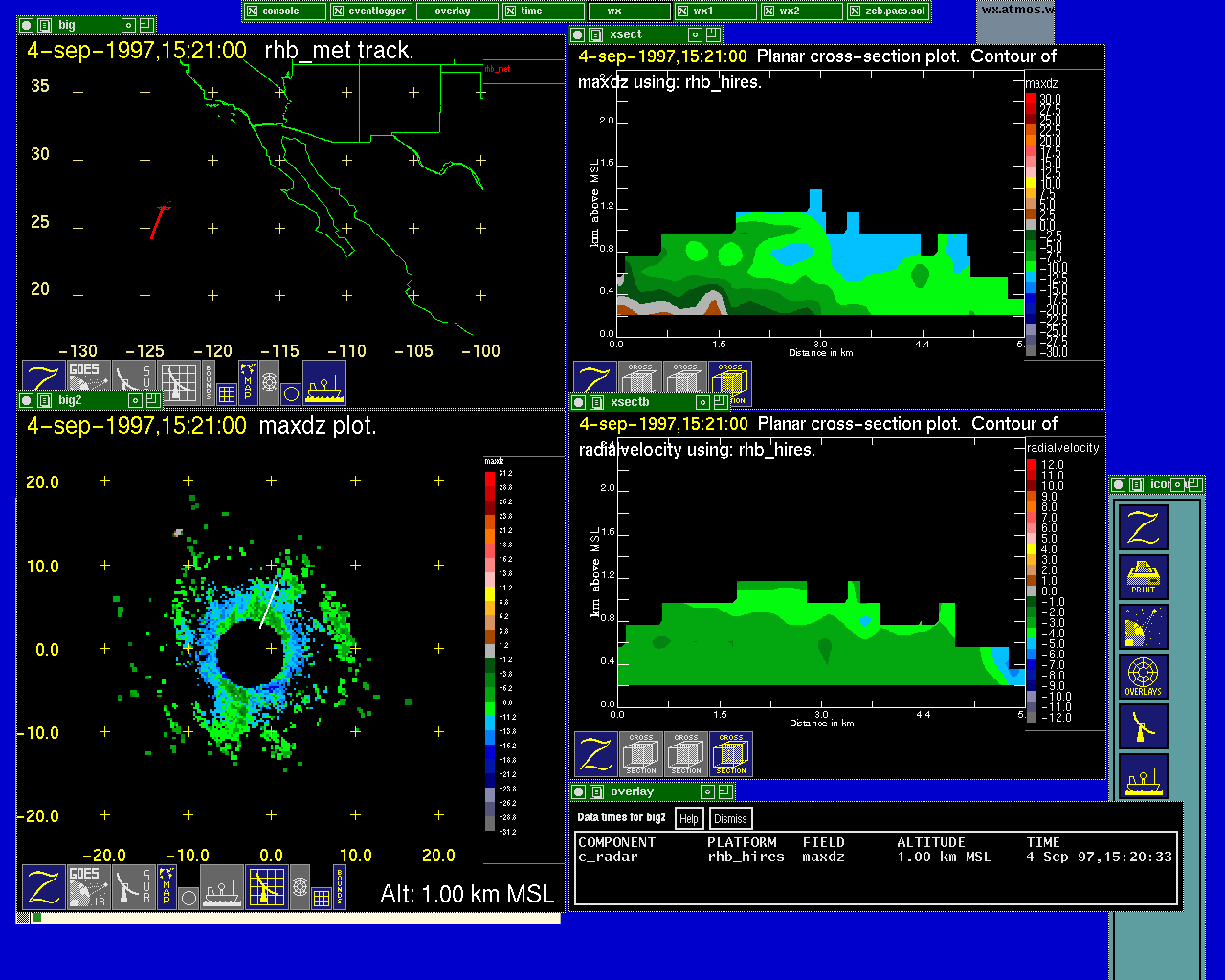Click the ship icon in the big window toolbar
Screen dimensions: 1225x980
[324, 383]
